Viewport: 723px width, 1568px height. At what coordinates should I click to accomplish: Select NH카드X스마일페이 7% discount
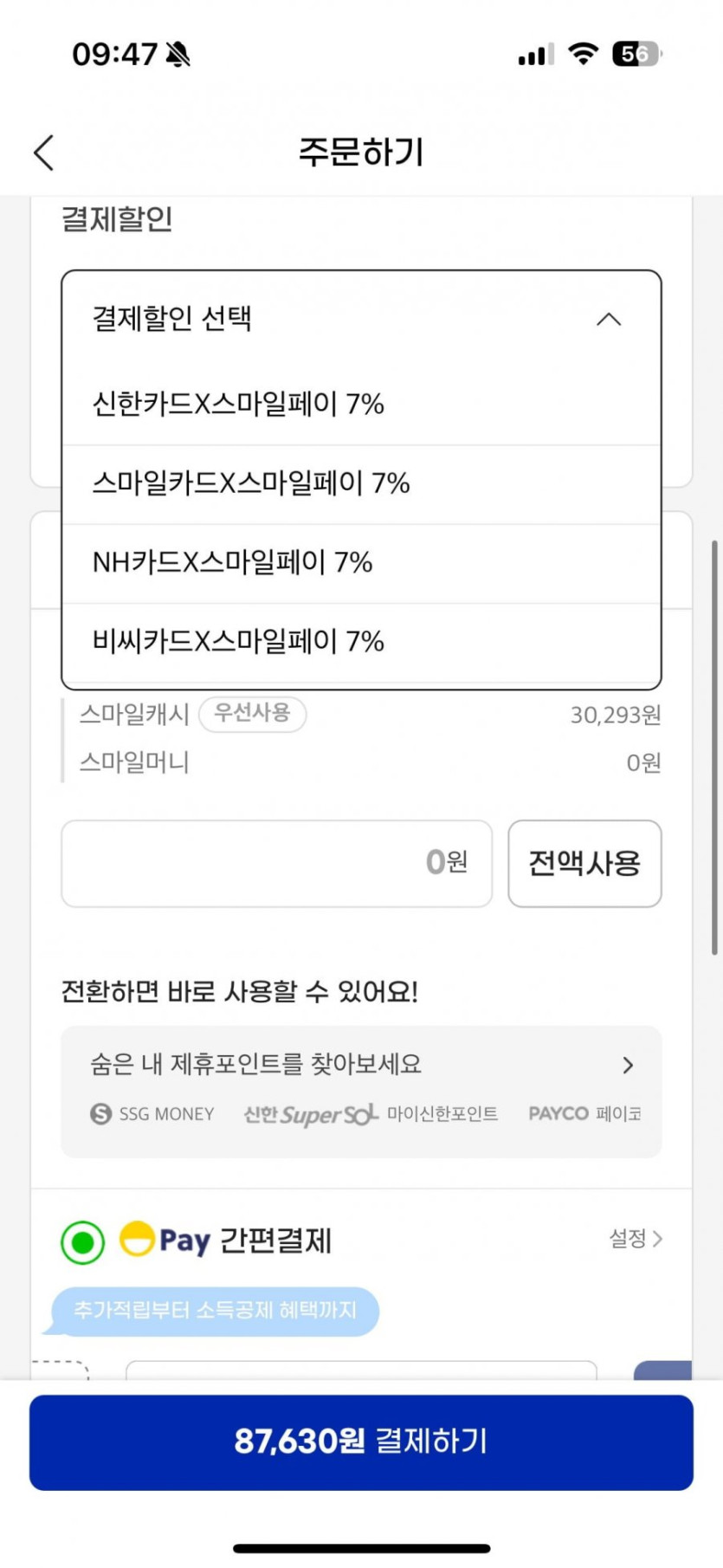(232, 563)
